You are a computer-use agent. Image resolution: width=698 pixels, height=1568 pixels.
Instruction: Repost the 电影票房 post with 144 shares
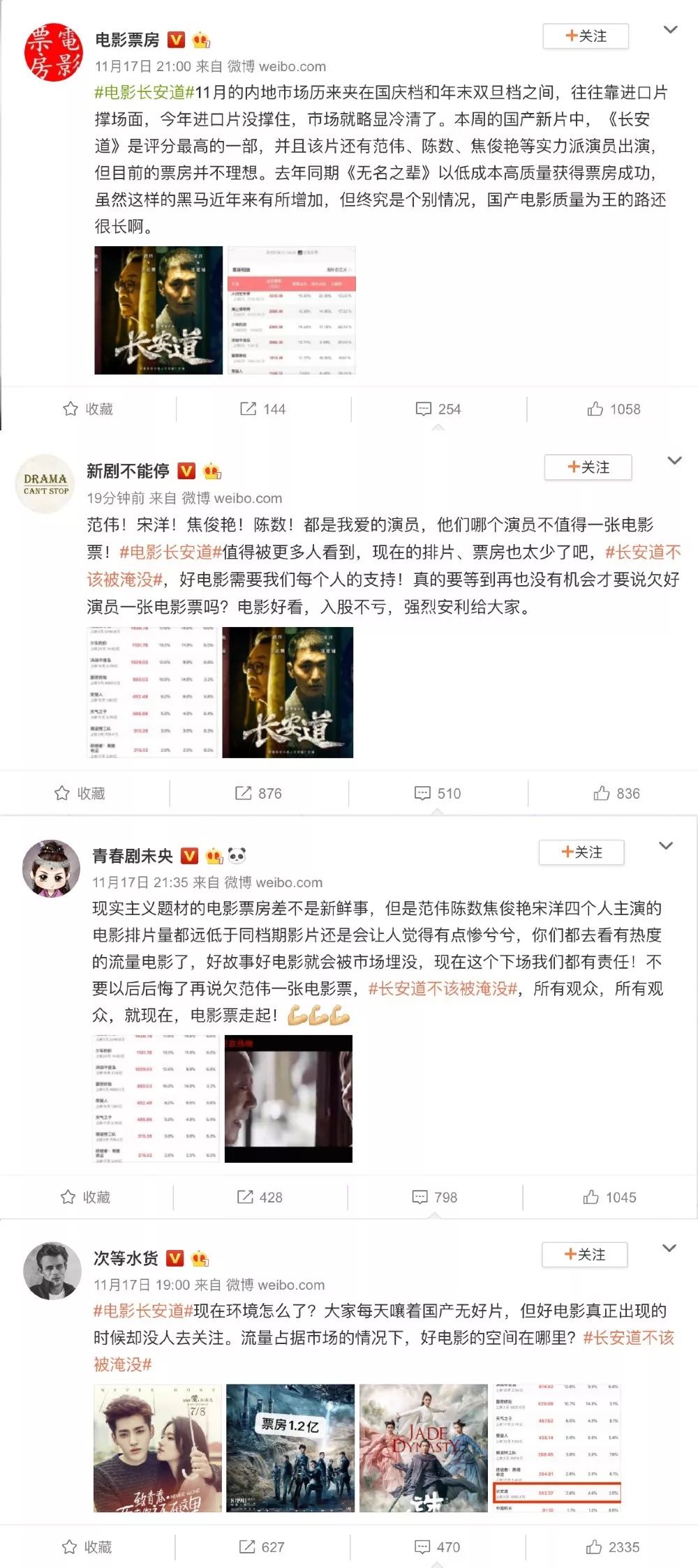263,409
